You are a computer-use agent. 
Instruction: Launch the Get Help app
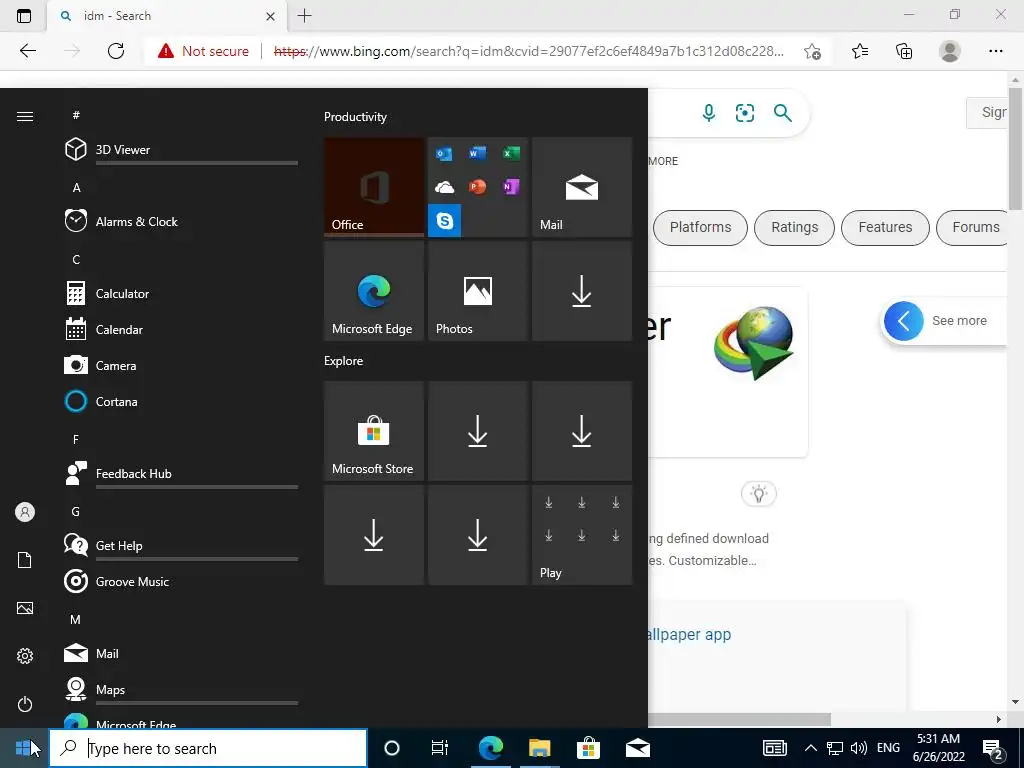pos(181,545)
